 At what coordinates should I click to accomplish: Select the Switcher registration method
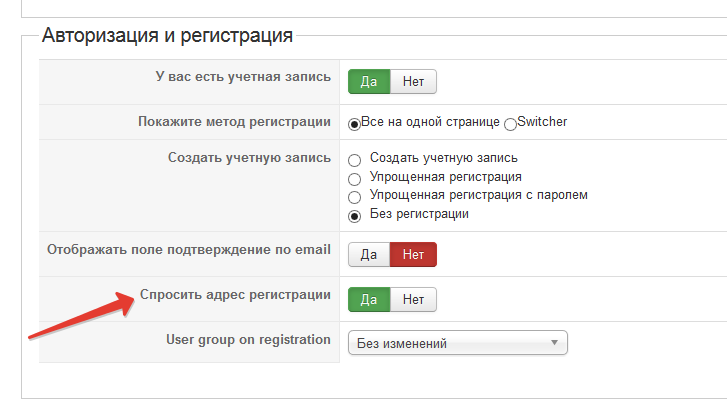pyautogui.click(x=511, y=123)
